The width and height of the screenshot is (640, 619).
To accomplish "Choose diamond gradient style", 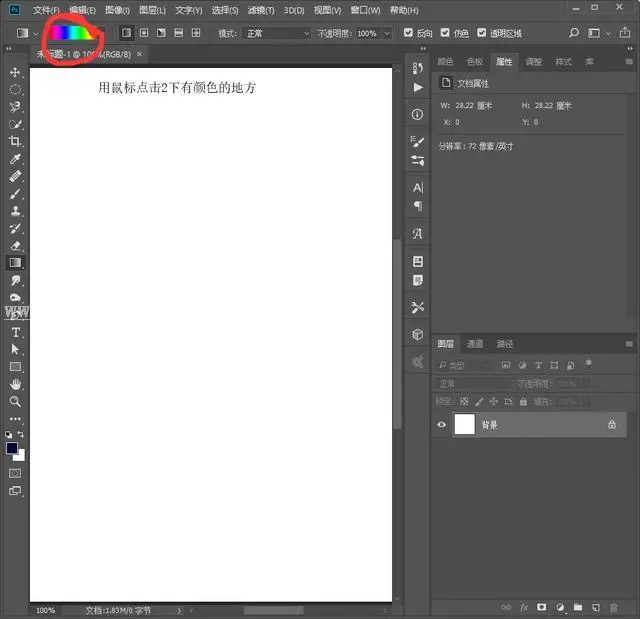I will 196,33.
